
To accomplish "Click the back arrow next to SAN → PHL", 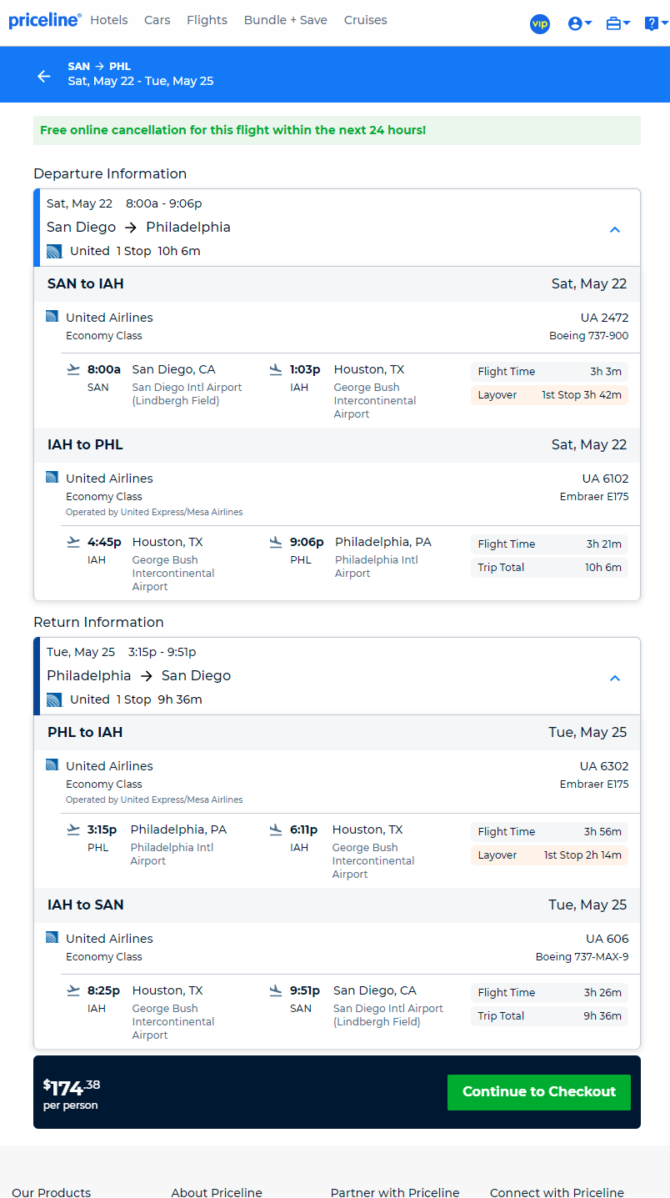I will click(43, 76).
